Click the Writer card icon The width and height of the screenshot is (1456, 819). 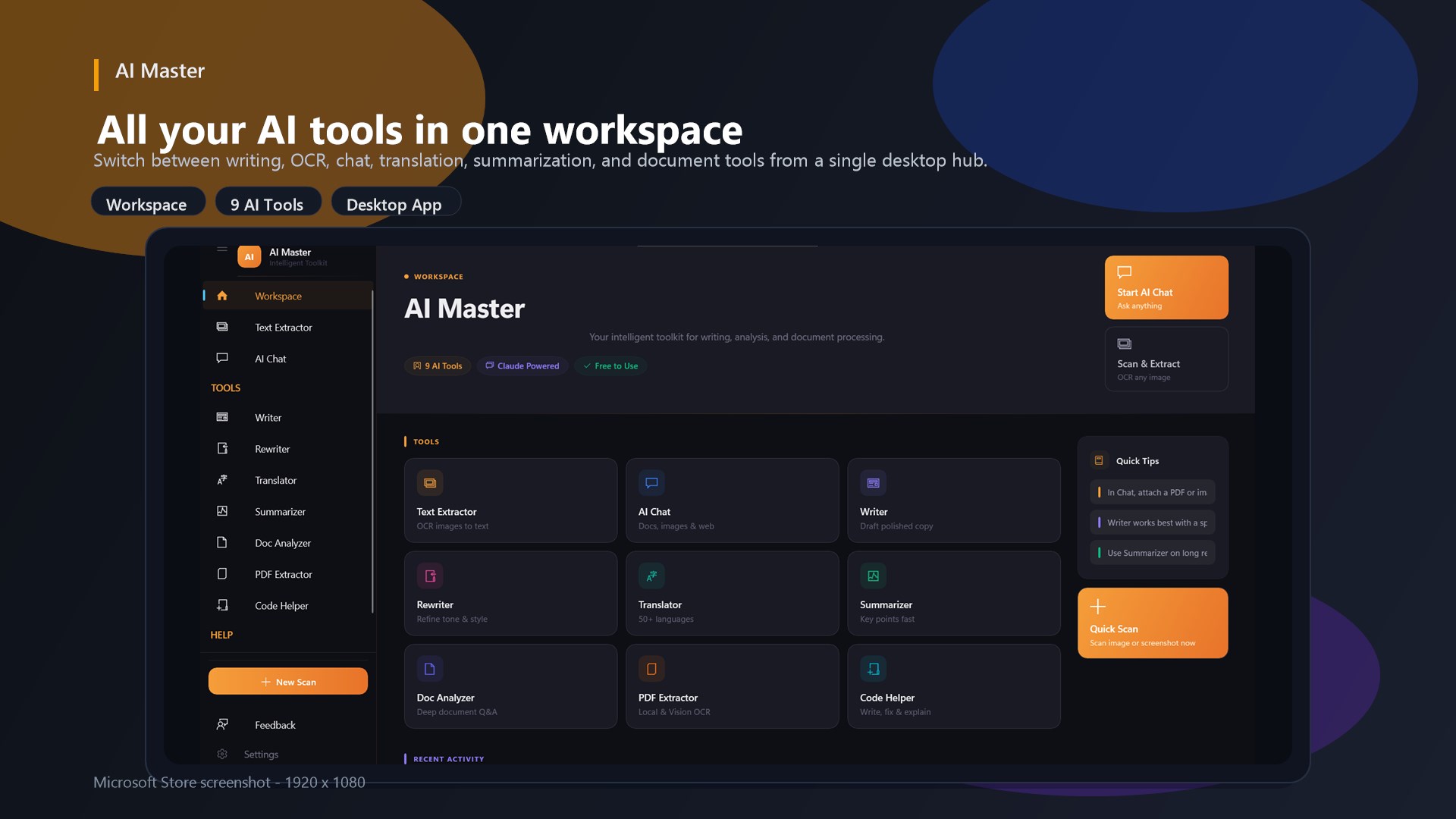click(x=873, y=483)
